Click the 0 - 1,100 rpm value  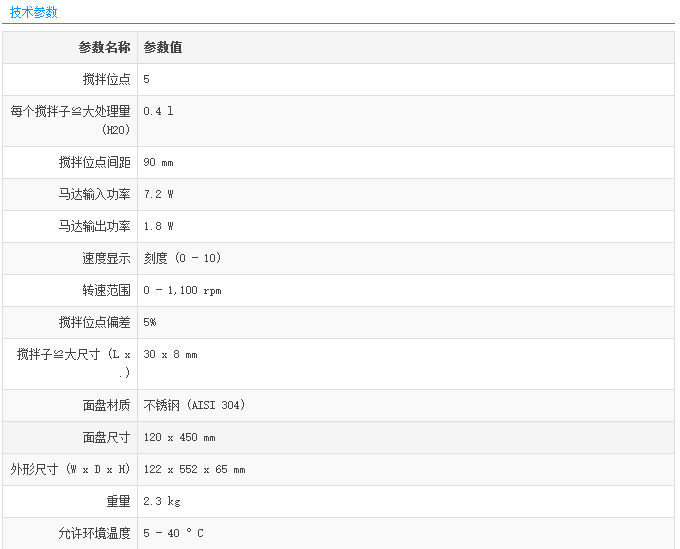coord(182,290)
